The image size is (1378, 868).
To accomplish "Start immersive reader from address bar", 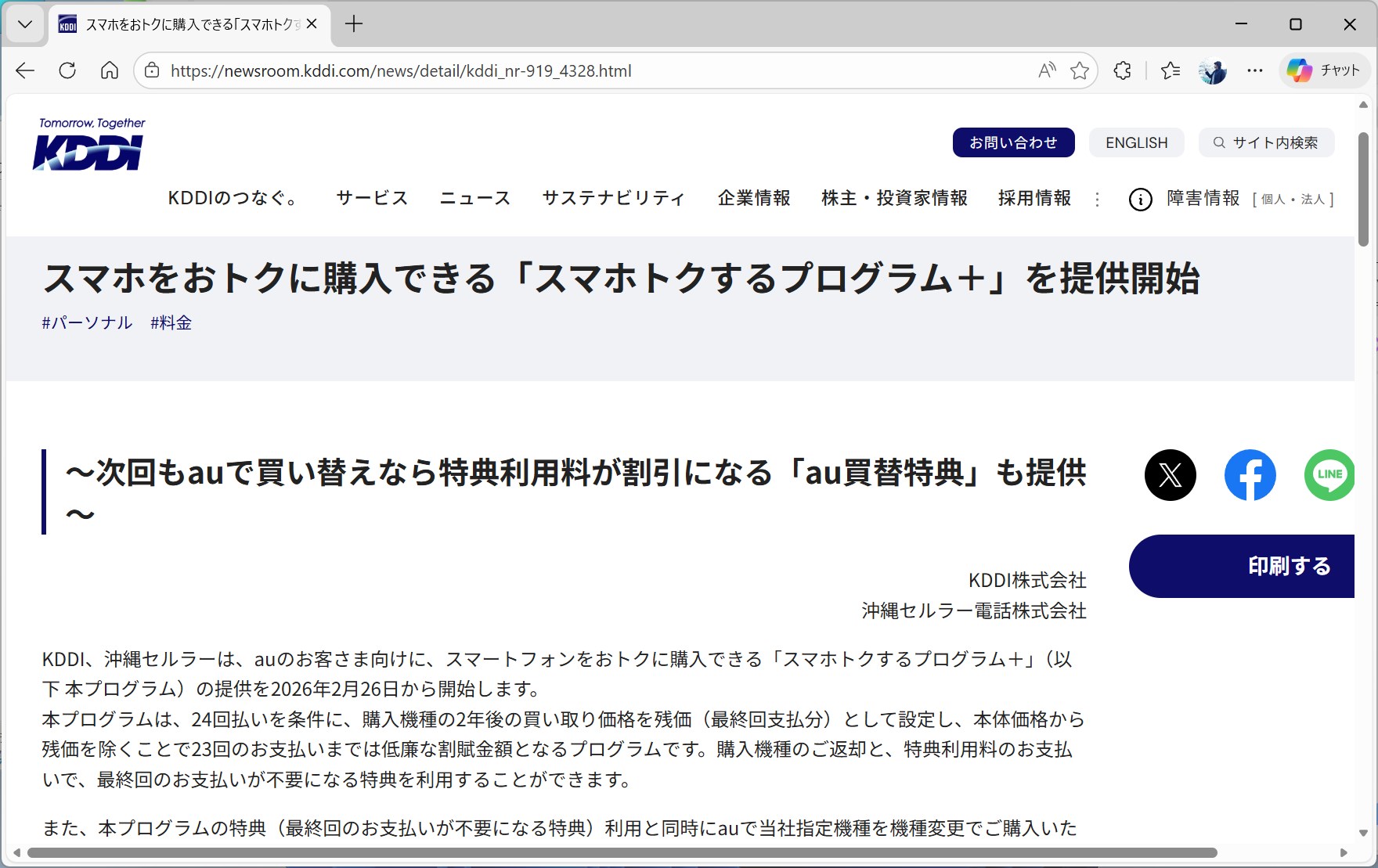I will 1046,70.
